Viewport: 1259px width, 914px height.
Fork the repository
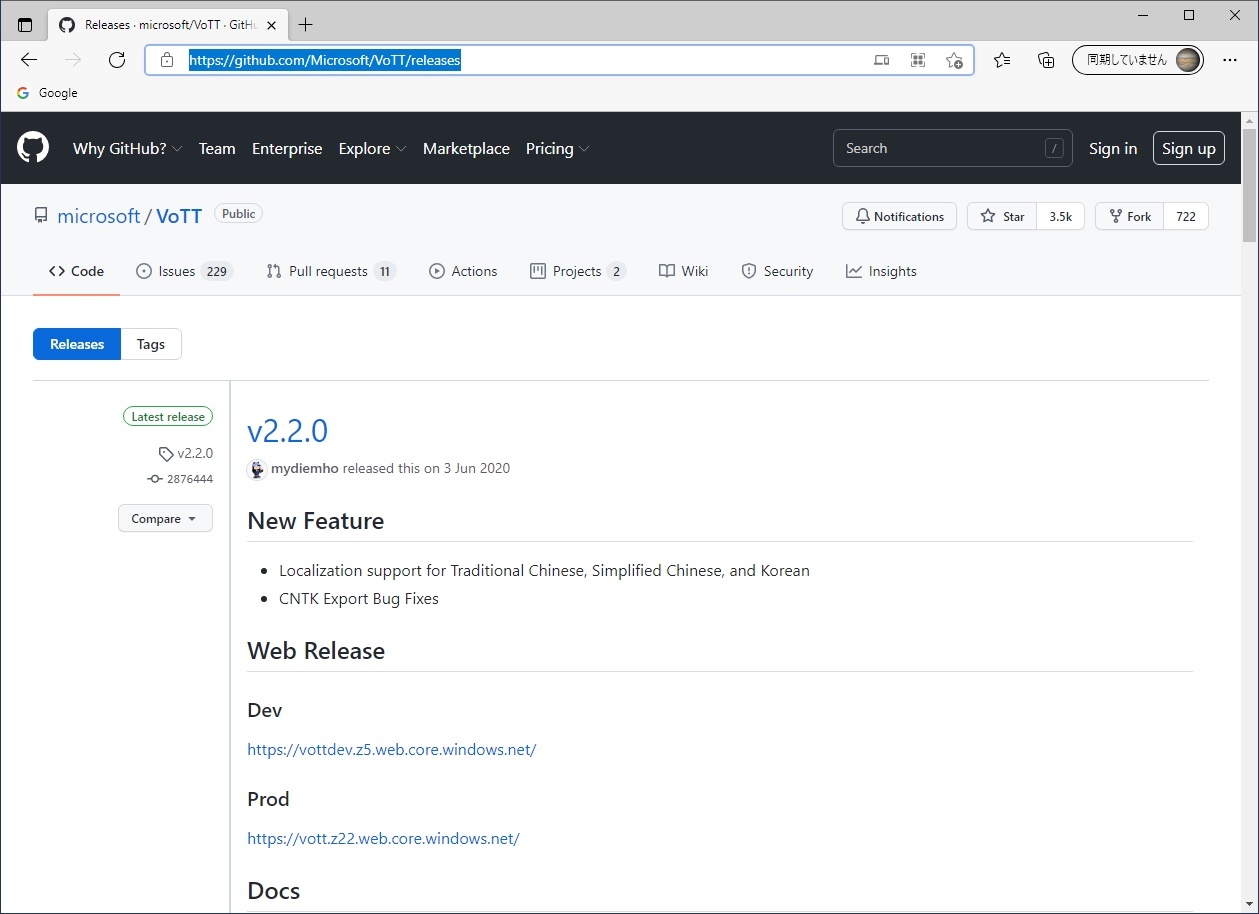(1130, 216)
